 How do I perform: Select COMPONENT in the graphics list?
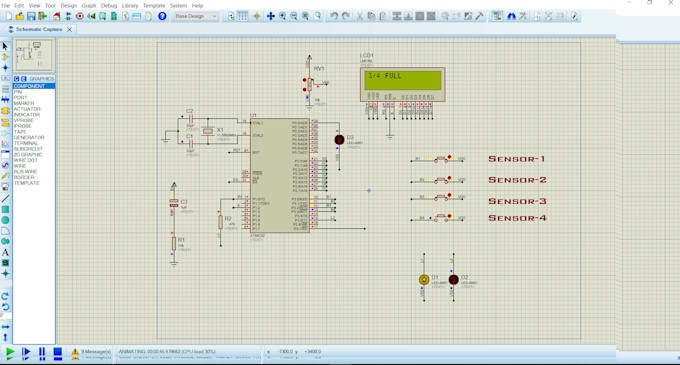click(x=34, y=86)
